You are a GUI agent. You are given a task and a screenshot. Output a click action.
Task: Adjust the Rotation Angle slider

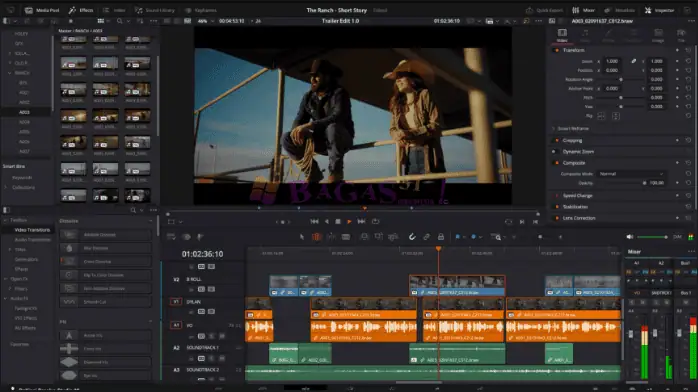[x=621, y=80]
